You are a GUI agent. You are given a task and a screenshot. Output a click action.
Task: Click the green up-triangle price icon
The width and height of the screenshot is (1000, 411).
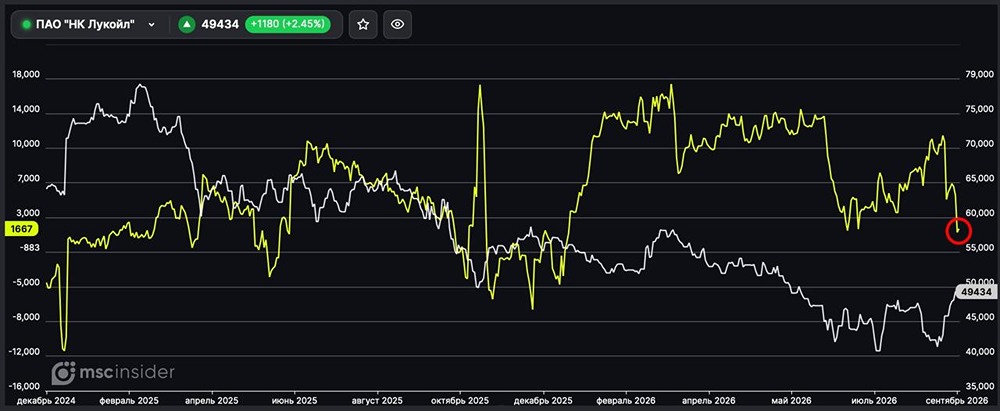pos(187,24)
